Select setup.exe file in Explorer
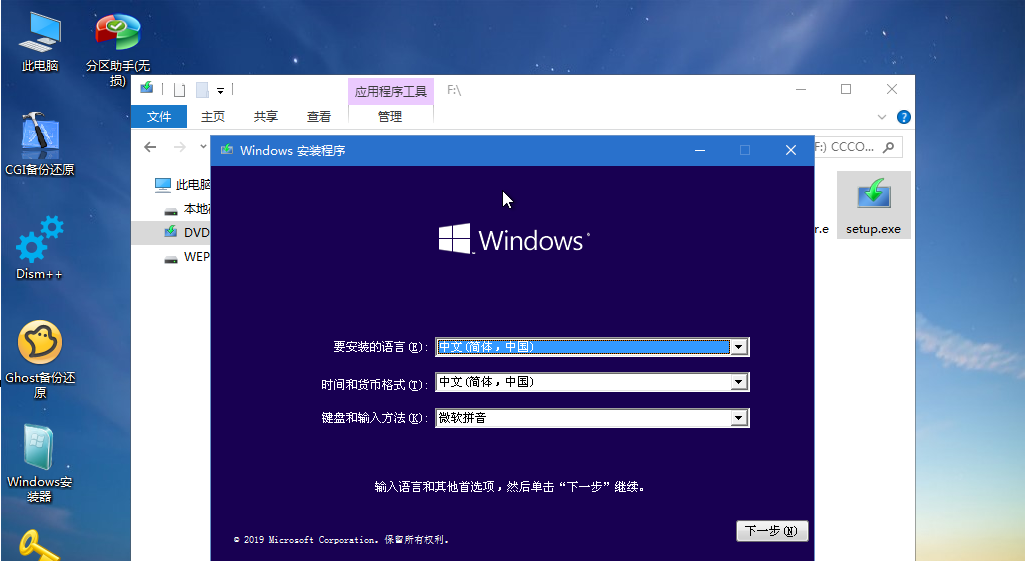This screenshot has width=1025, height=561. pyautogui.click(x=873, y=205)
